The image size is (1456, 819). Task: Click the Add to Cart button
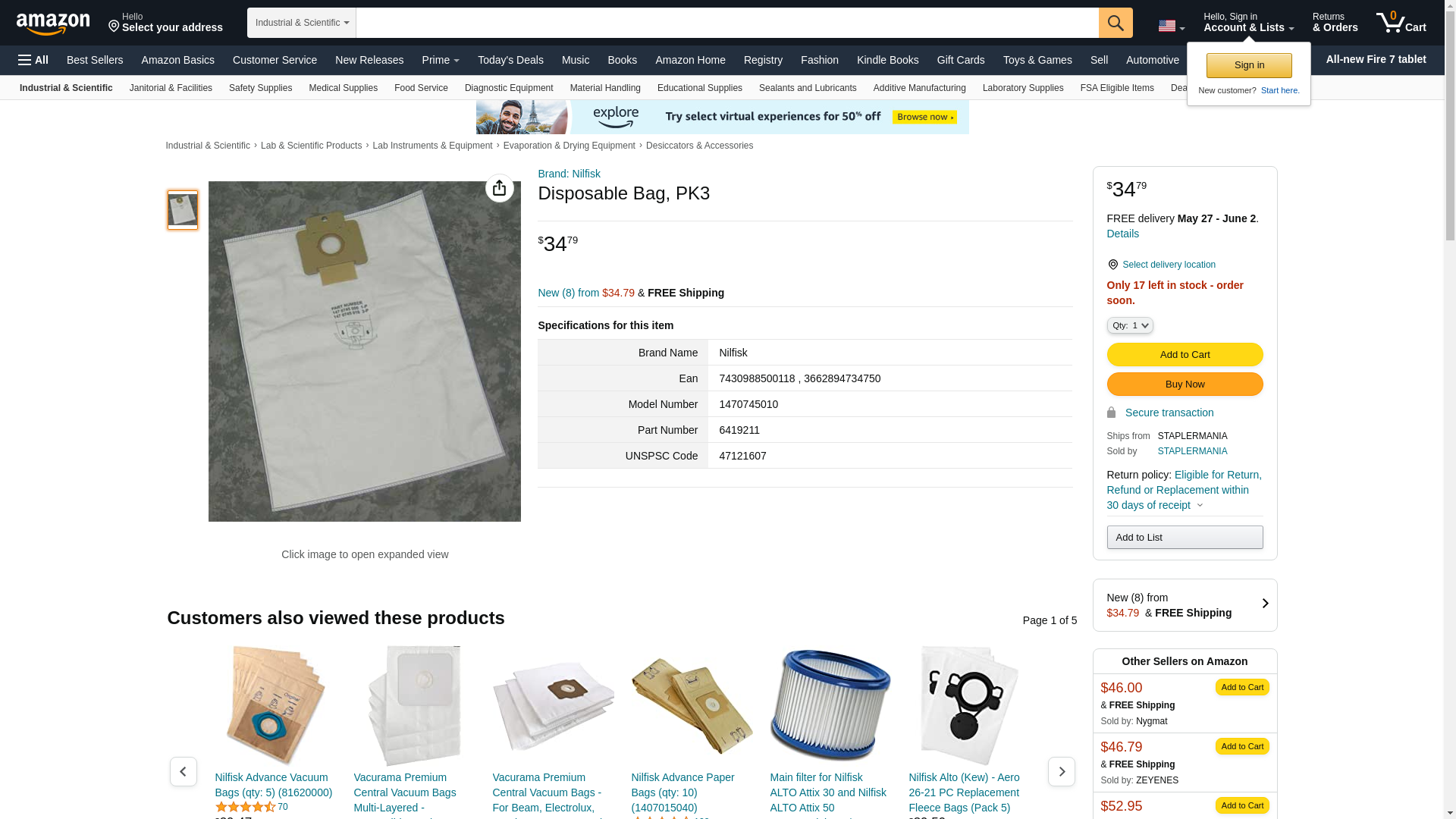[1185, 354]
